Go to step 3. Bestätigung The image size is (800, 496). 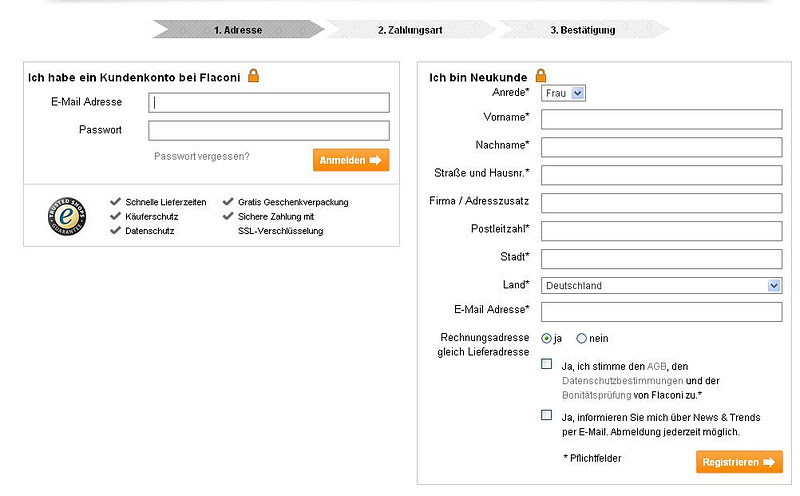click(583, 30)
